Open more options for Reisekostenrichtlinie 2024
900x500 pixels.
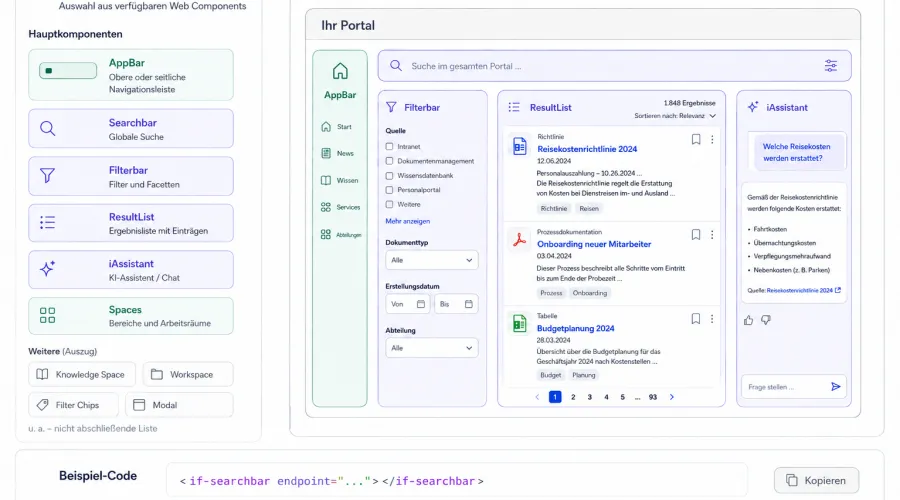712,139
